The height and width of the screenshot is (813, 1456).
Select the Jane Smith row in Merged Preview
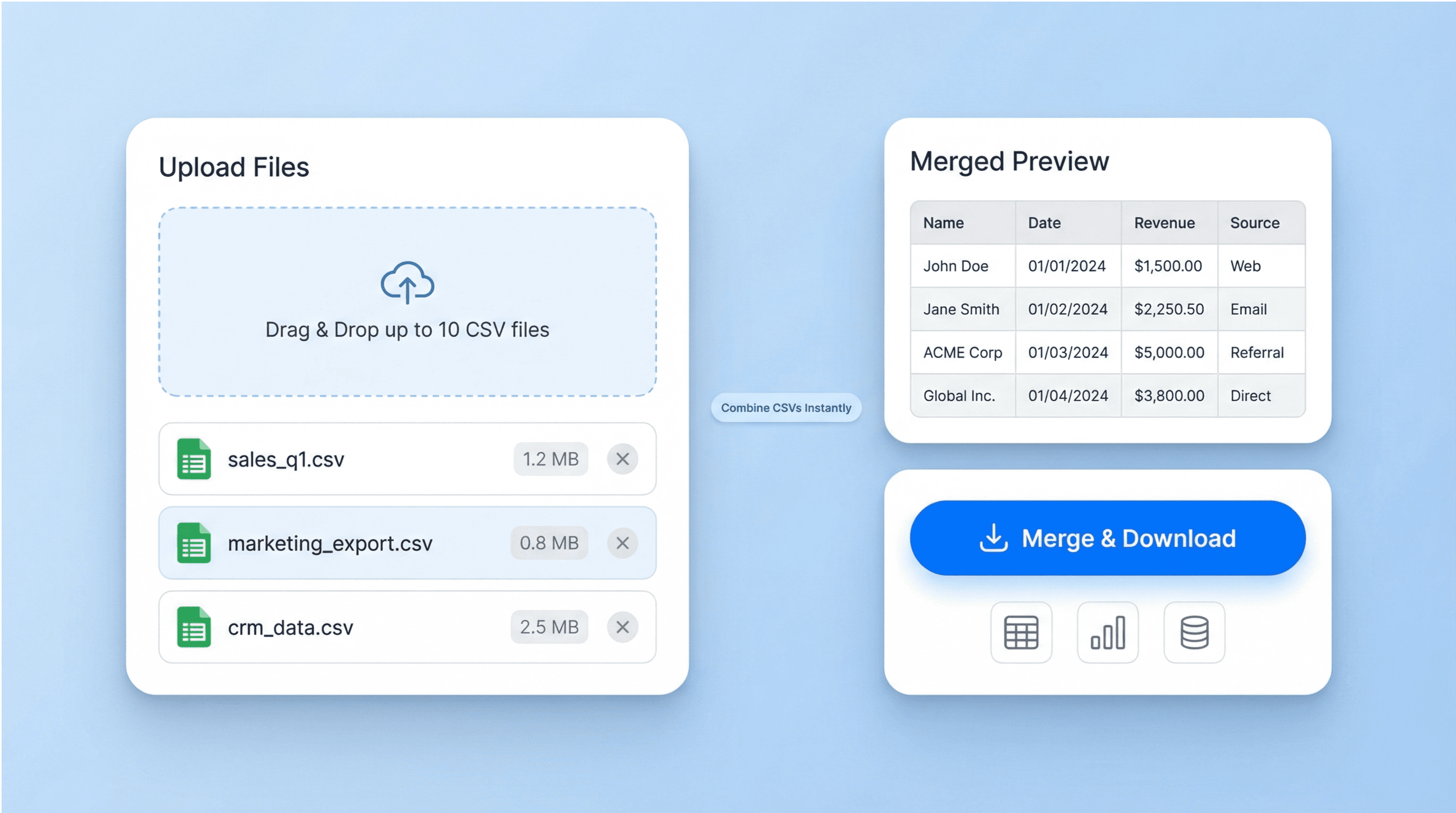point(1108,309)
